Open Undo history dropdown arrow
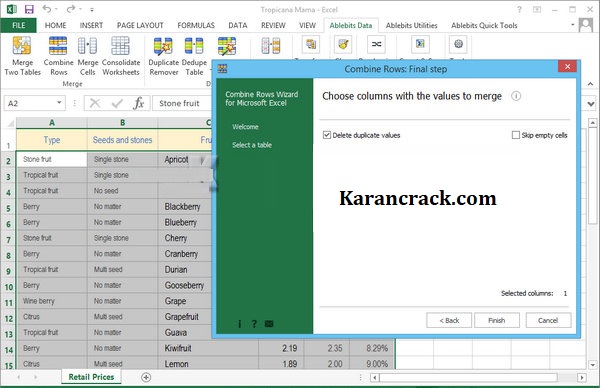The image size is (600, 388). click(x=56, y=9)
